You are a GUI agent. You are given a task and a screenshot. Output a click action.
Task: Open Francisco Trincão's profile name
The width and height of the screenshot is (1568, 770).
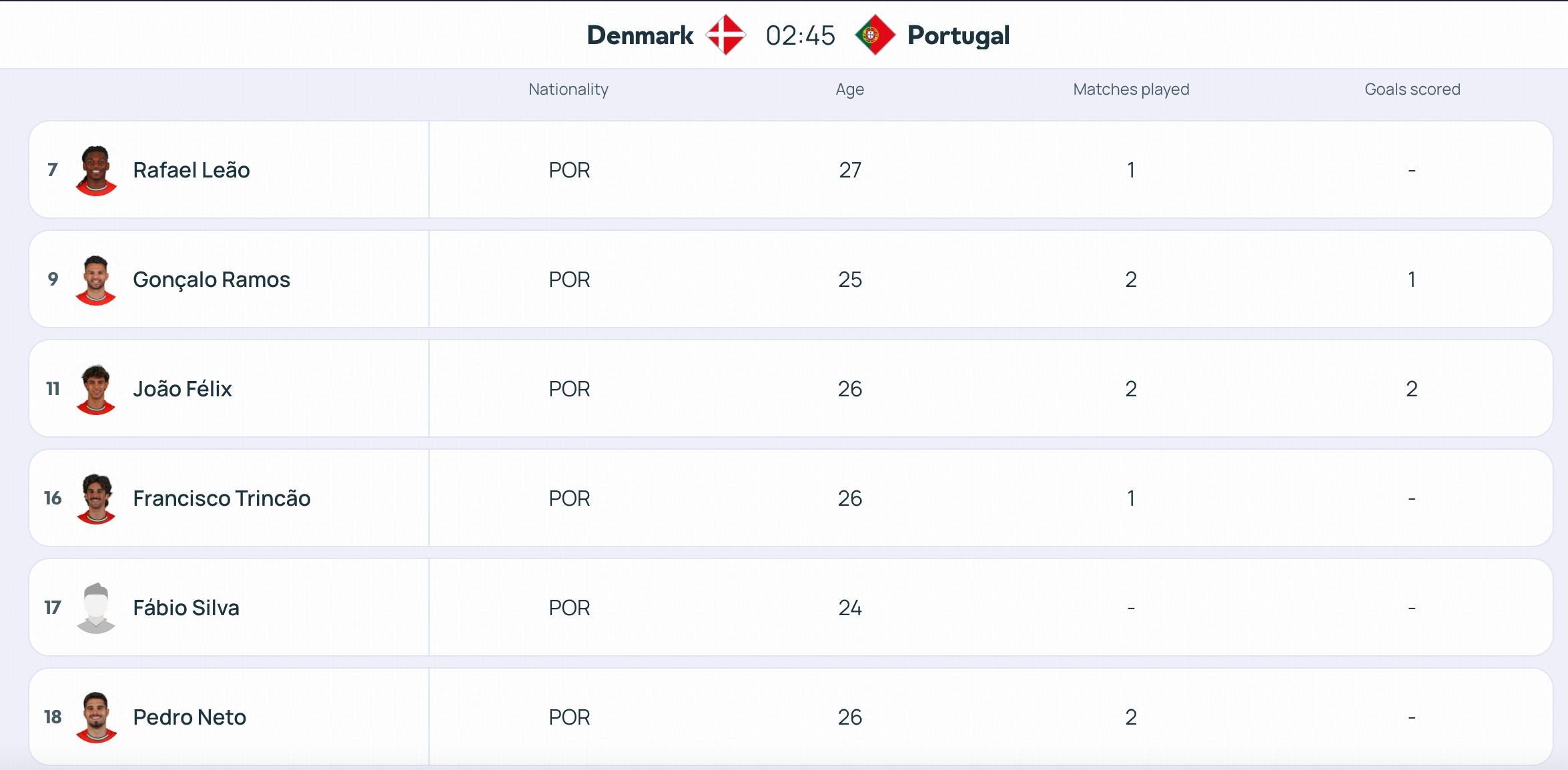[222, 498]
